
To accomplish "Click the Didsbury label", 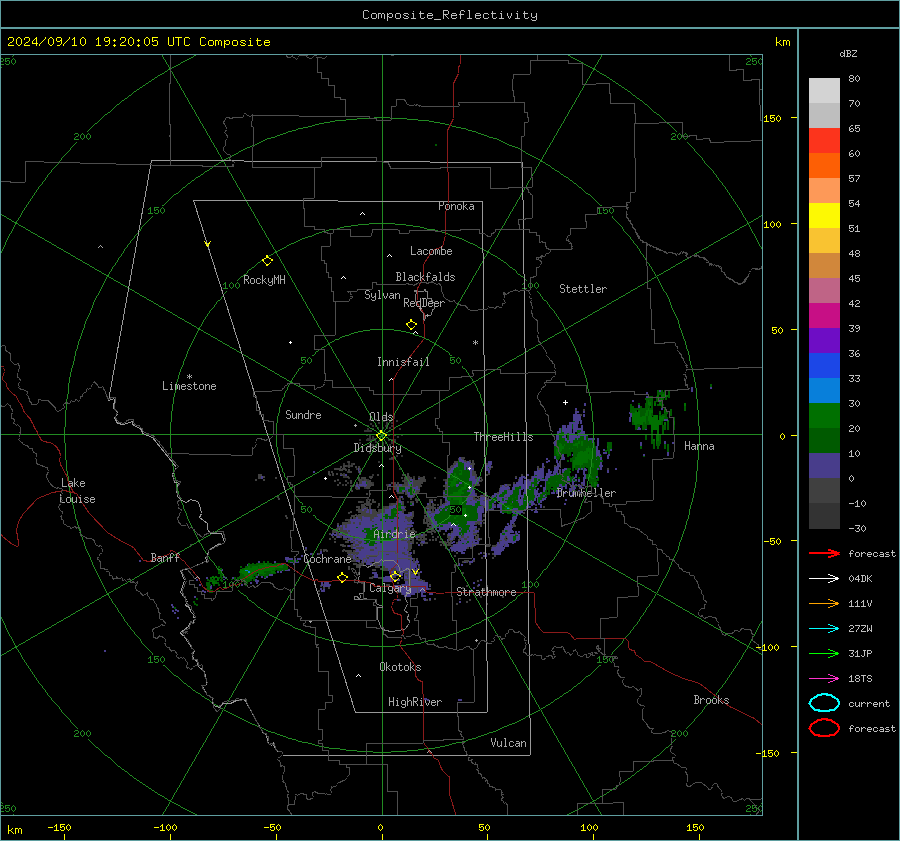I will click(377, 448).
